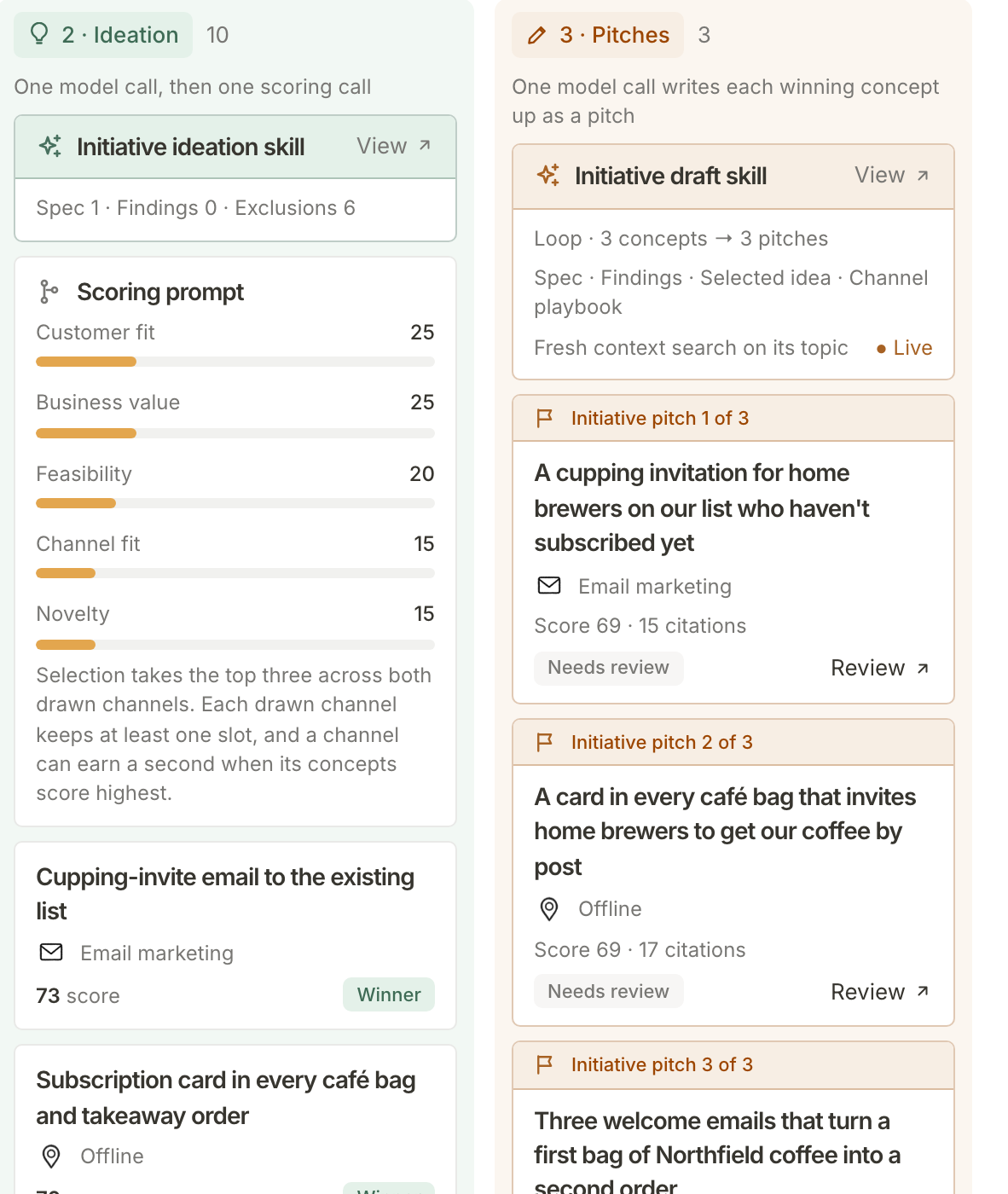Open the 3 · Pitches stage tab
This screenshot has width=1008, height=1194.
pyautogui.click(x=598, y=35)
